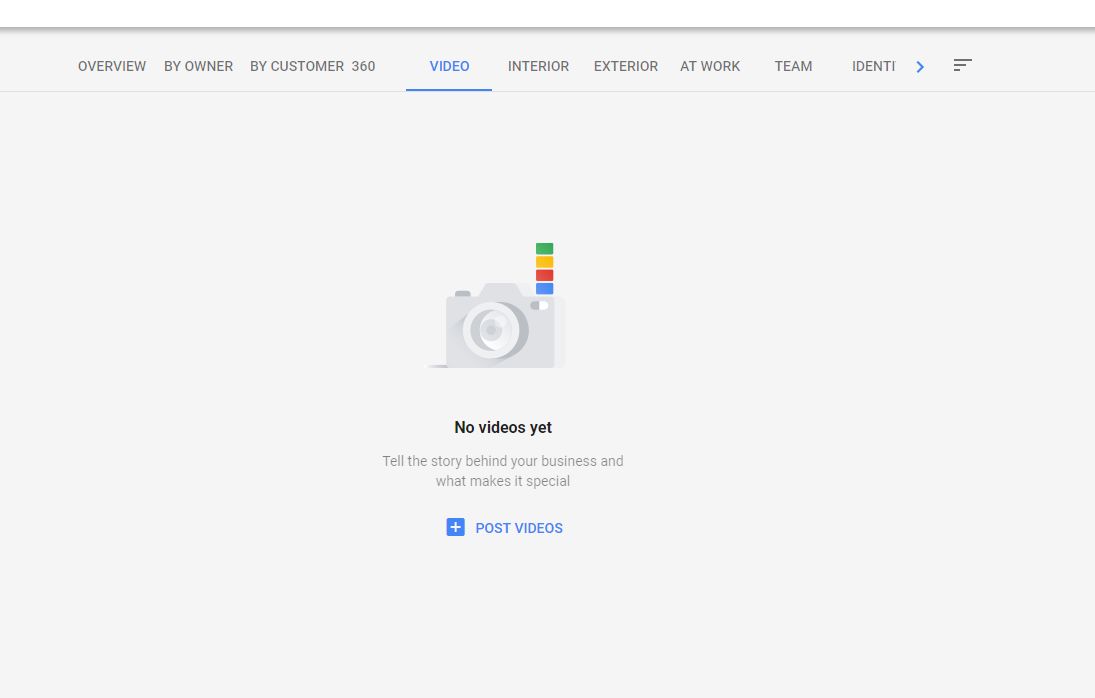The height and width of the screenshot is (698, 1095).
Task: Select the INTERIOR photos tab
Action: coord(538,66)
